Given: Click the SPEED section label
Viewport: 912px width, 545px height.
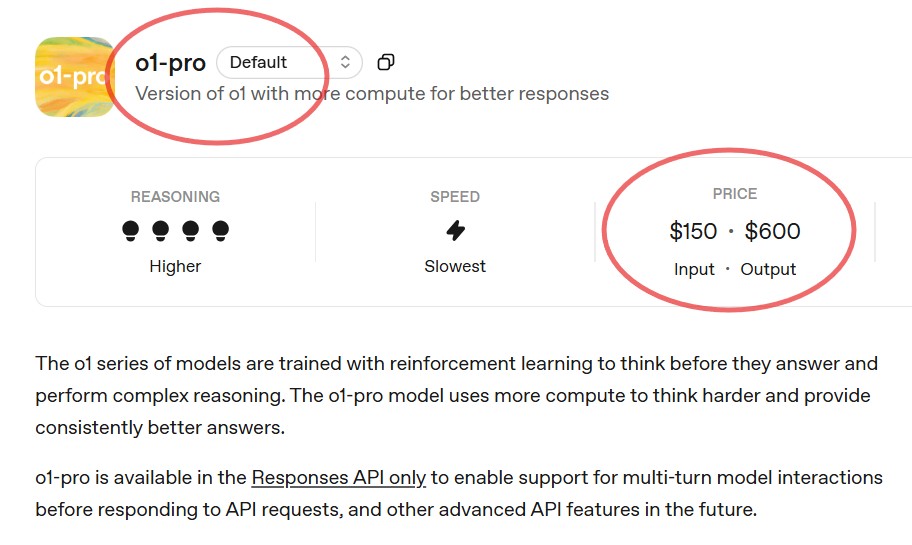Looking at the screenshot, I should (455, 197).
